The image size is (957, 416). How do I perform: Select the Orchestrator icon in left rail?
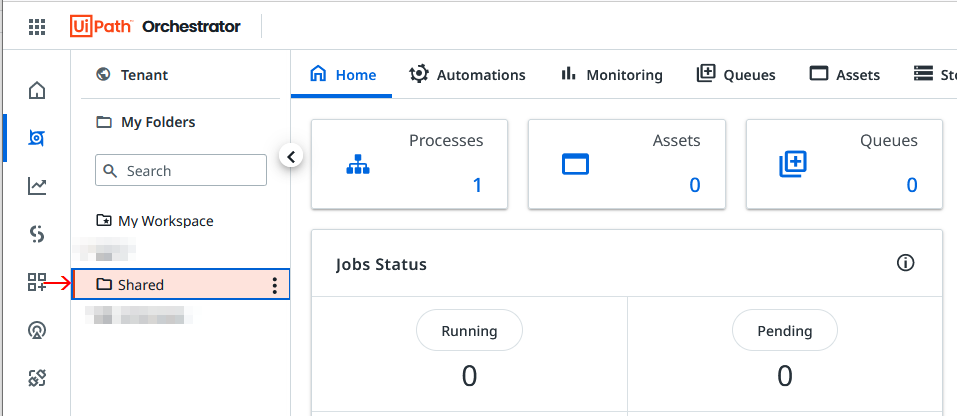pos(37,138)
